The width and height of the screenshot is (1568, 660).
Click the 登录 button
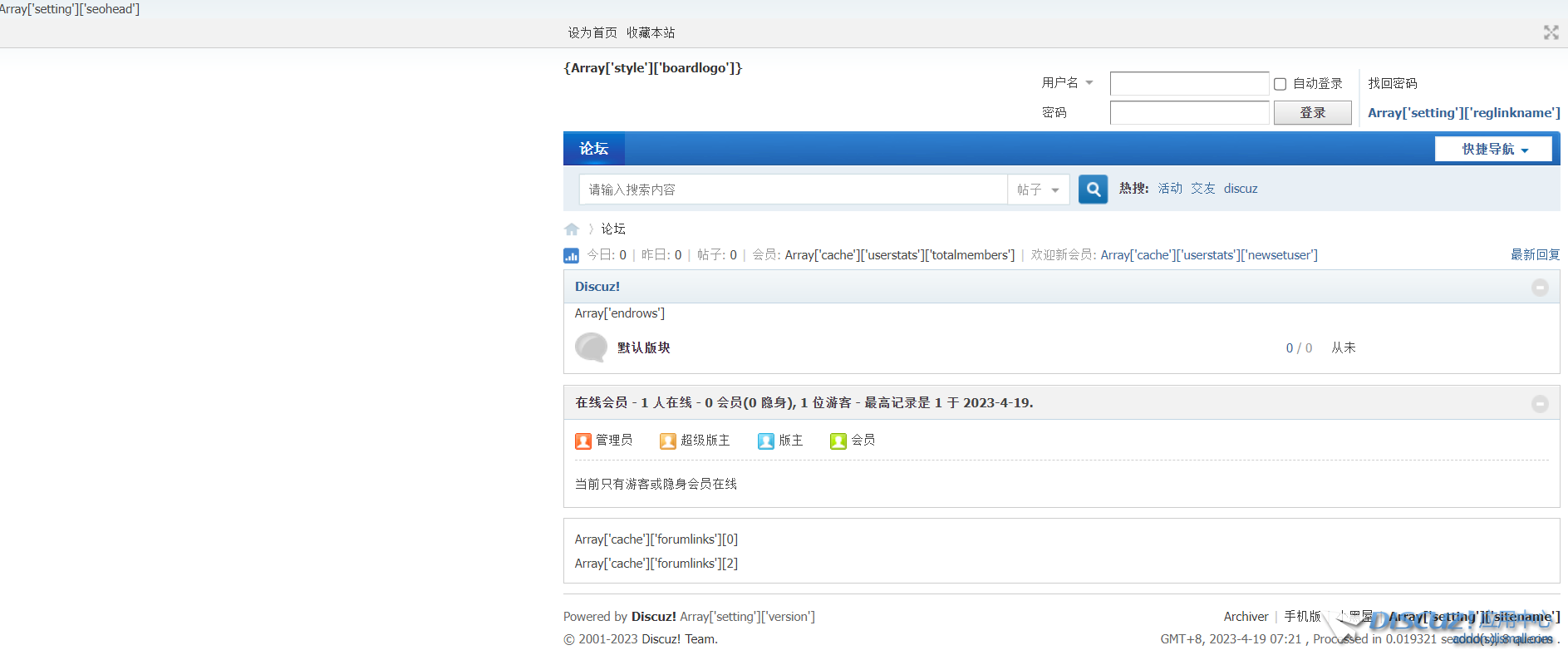(x=1313, y=112)
